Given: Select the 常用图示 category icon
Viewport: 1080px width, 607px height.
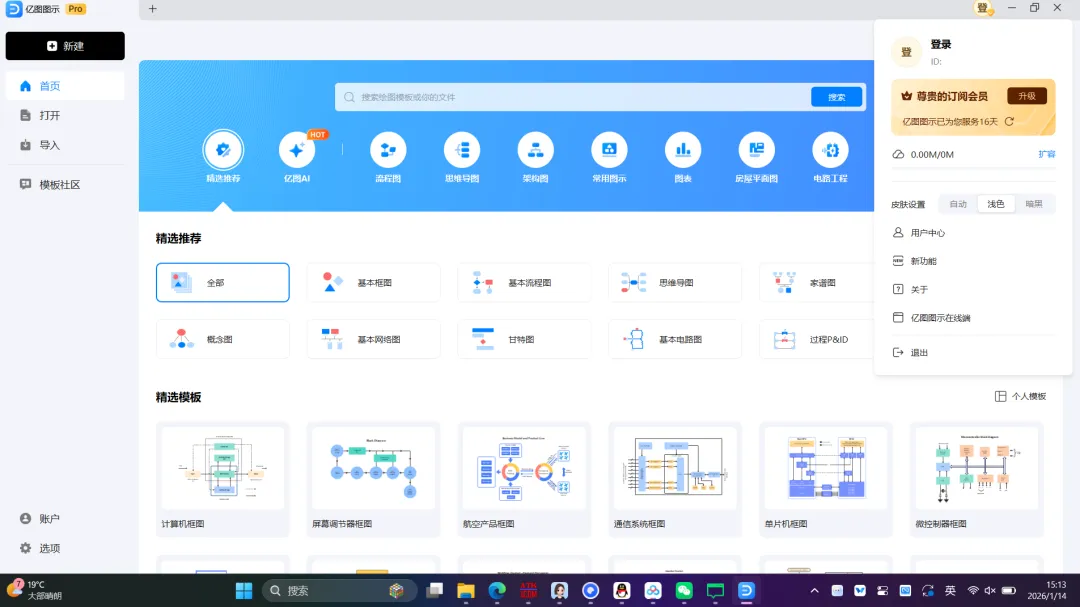Looking at the screenshot, I should pos(609,150).
